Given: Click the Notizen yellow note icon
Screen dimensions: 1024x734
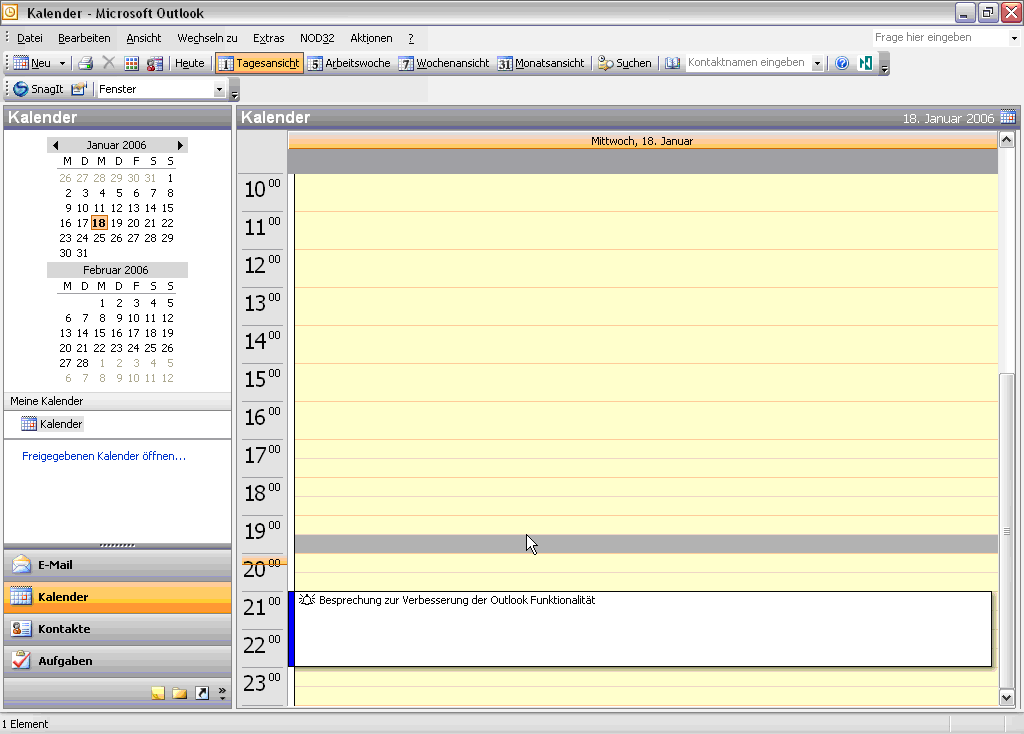Looking at the screenshot, I should (x=157, y=693).
